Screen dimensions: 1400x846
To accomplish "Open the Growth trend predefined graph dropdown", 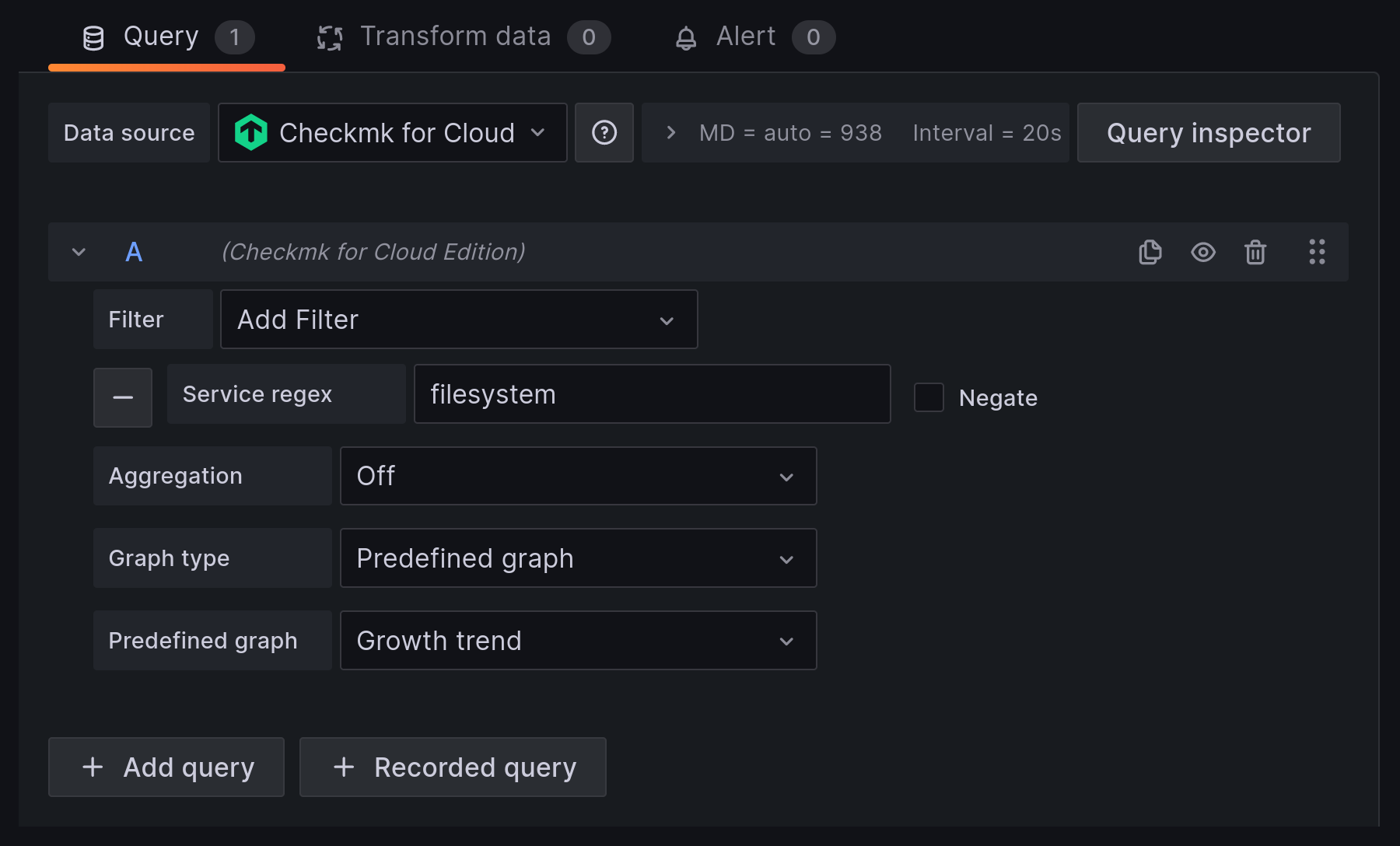I will pyautogui.click(x=579, y=641).
